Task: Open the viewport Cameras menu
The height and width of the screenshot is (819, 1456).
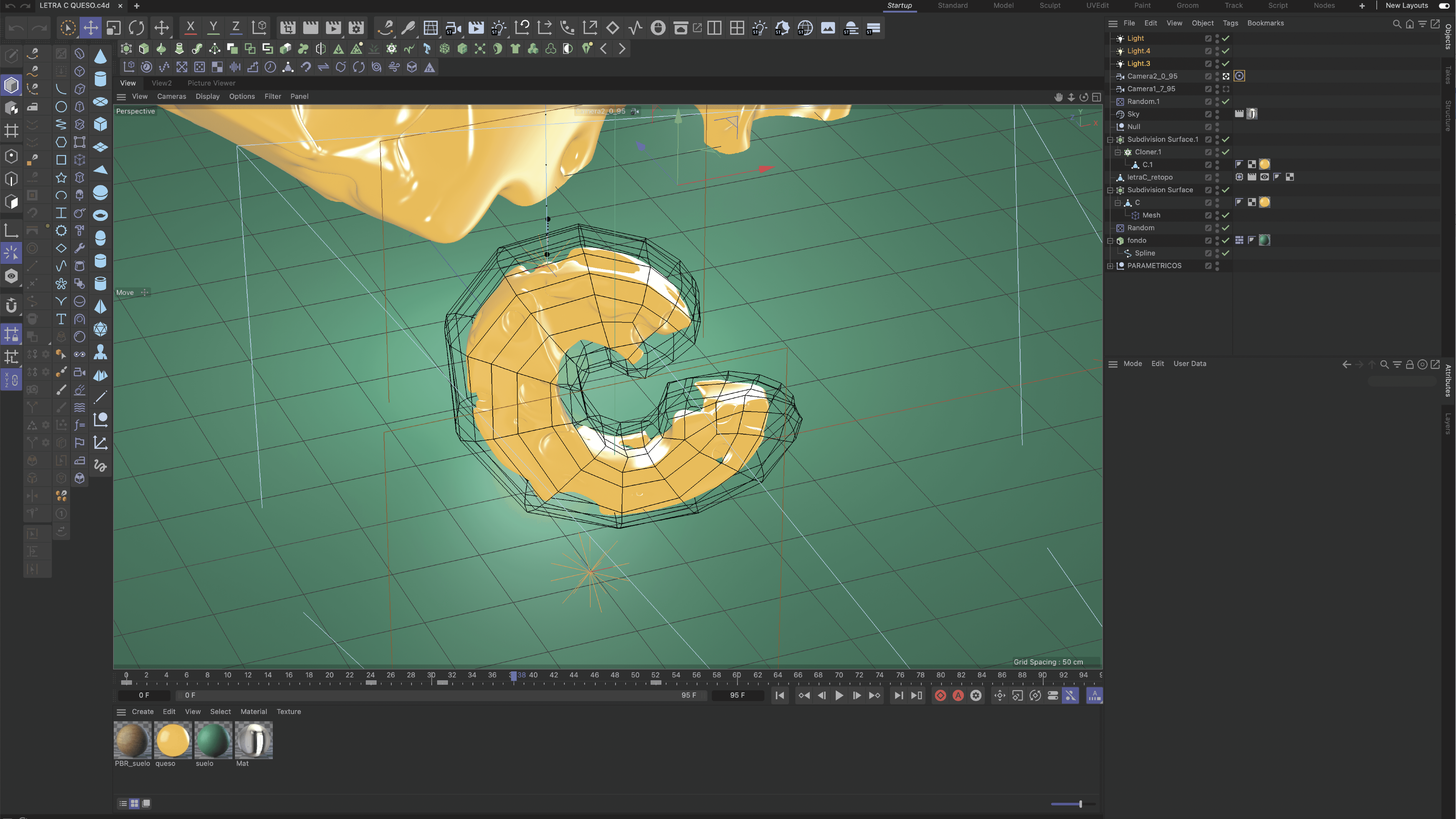Action: coord(171,97)
